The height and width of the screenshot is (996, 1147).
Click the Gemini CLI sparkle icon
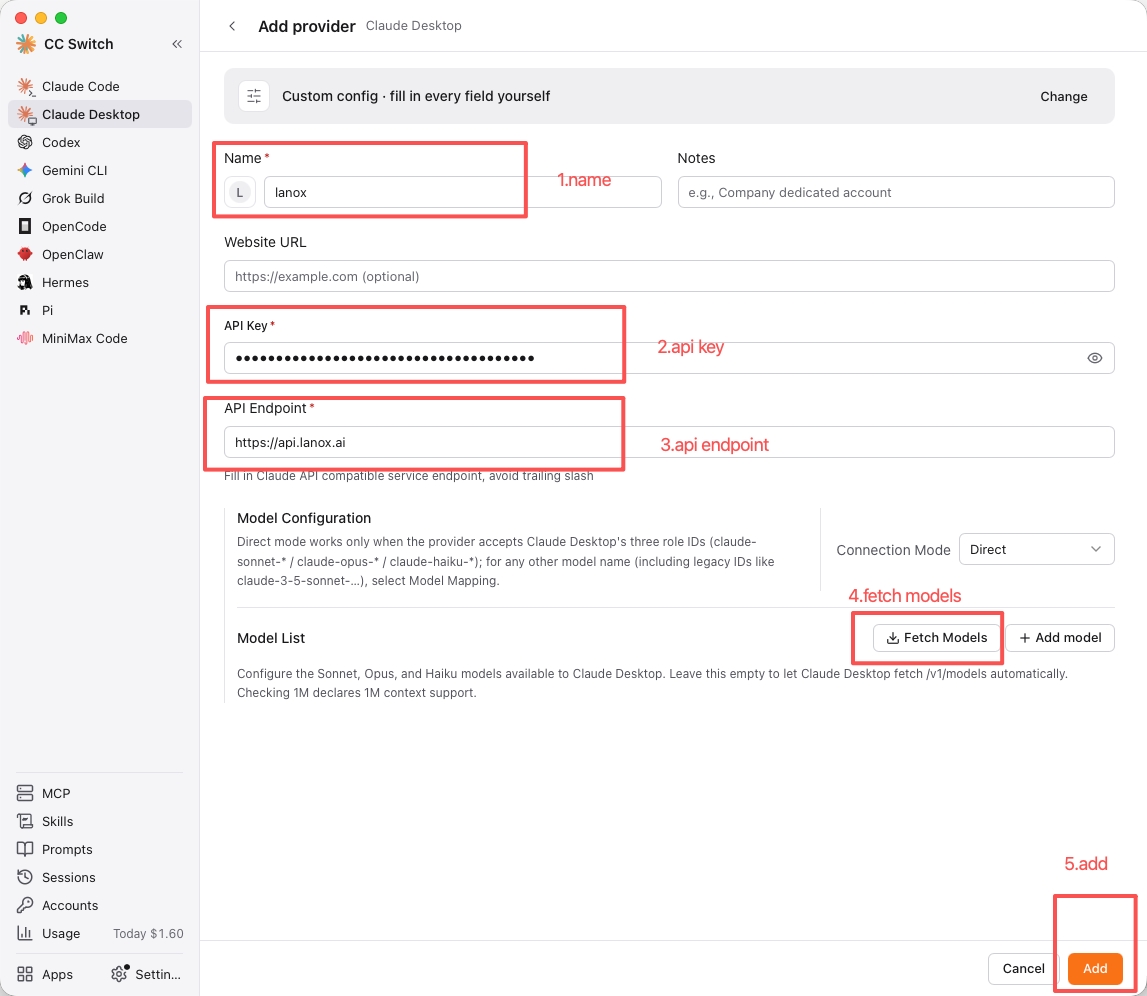(x=25, y=170)
